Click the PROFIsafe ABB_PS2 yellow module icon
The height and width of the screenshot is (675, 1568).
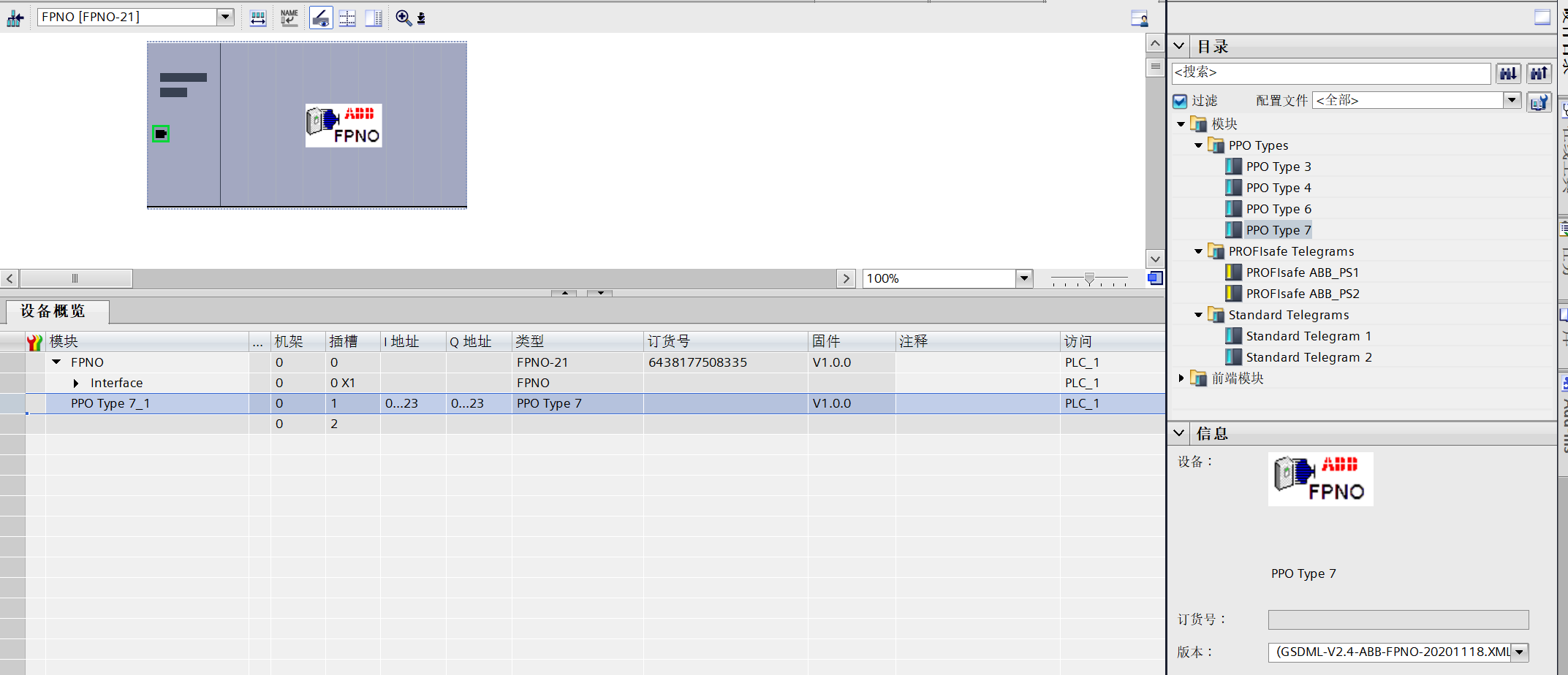coord(1233,294)
